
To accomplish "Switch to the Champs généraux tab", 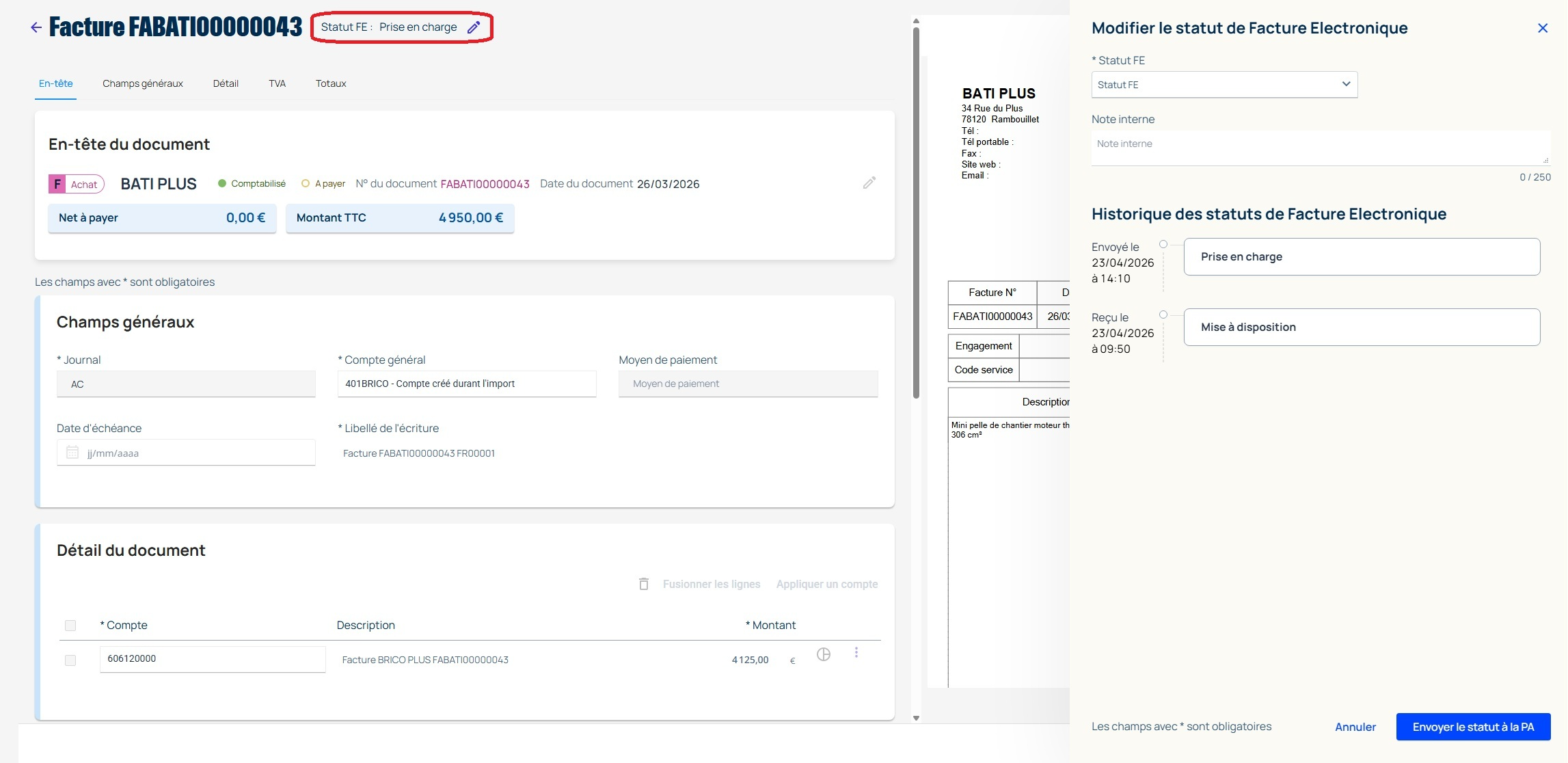I will 143,83.
